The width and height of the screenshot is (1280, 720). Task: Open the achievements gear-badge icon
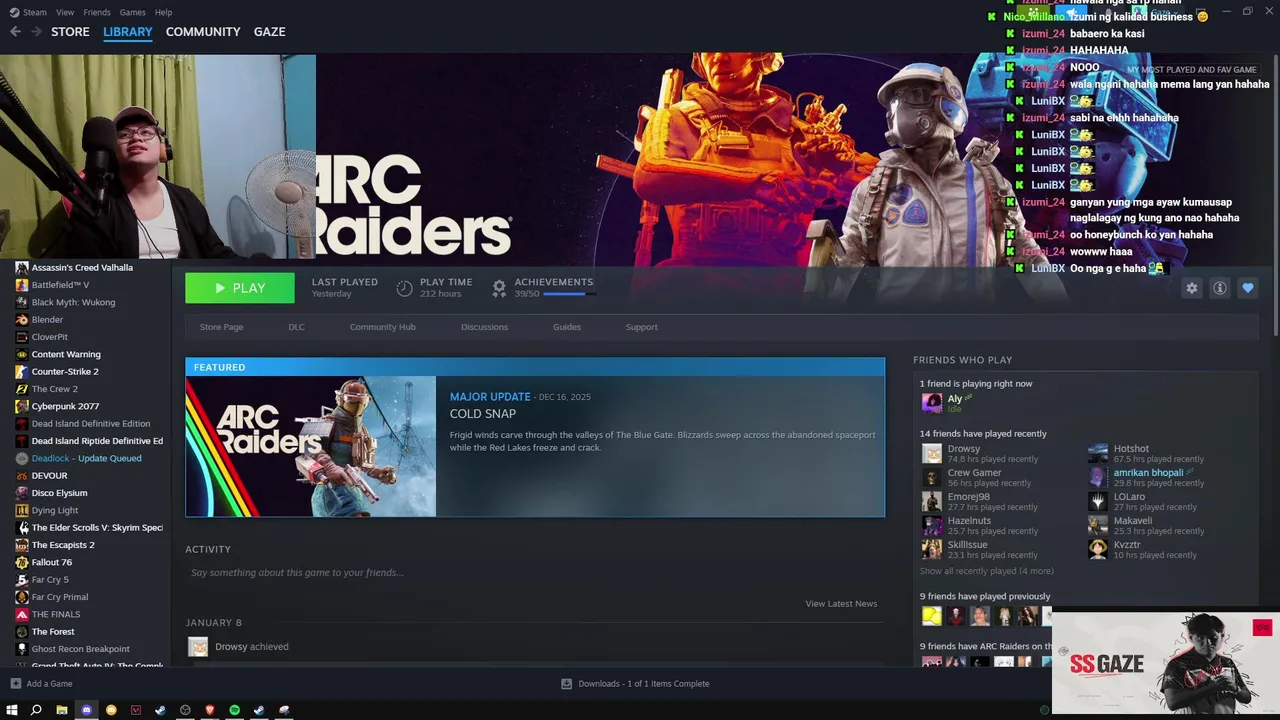click(x=499, y=288)
